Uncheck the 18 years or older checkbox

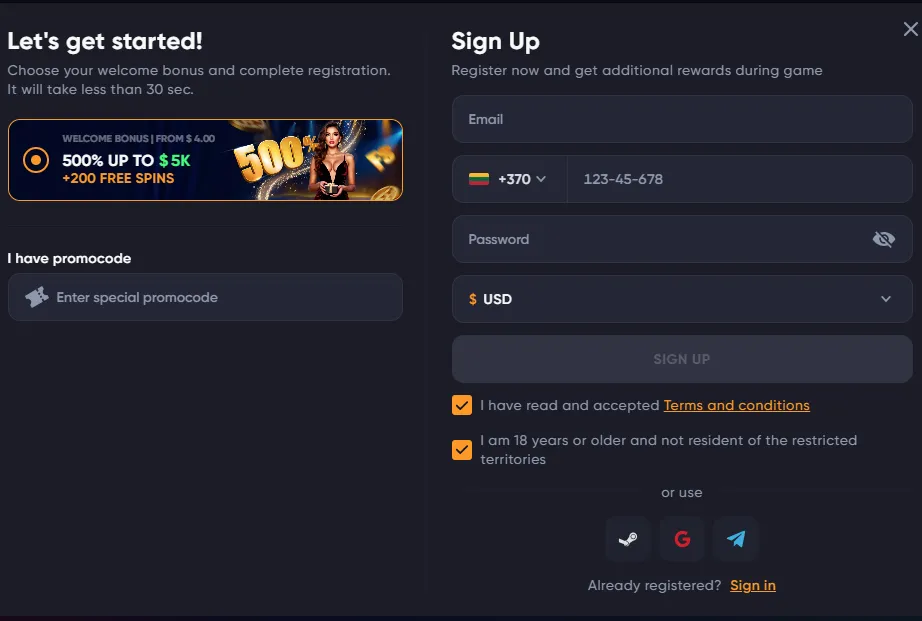coord(462,449)
